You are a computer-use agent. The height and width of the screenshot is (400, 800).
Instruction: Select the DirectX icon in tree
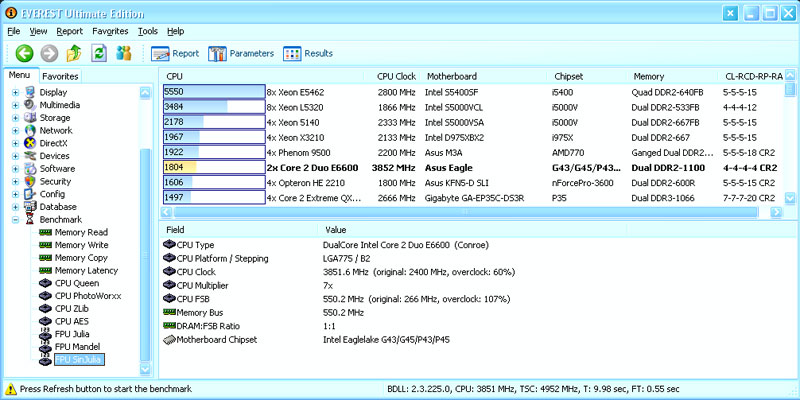(30, 143)
